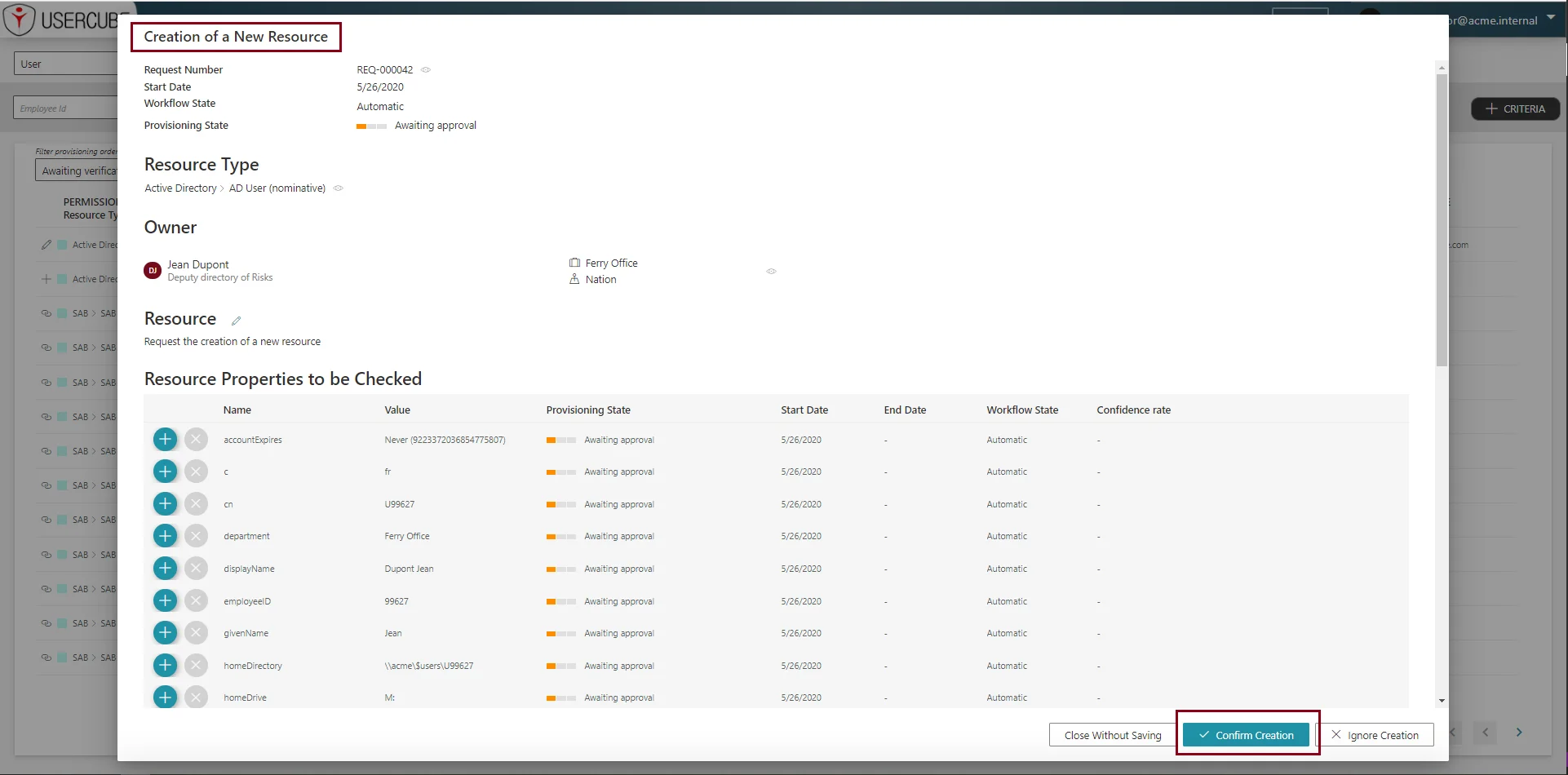
Task: Decline the 'c' property with X icon
Action: (196, 472)
